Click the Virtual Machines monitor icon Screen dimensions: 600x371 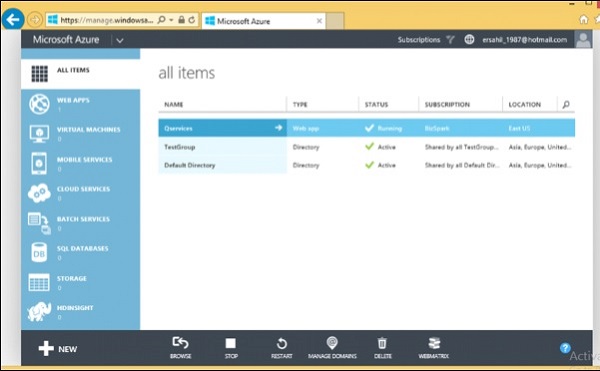click(39, 134)
